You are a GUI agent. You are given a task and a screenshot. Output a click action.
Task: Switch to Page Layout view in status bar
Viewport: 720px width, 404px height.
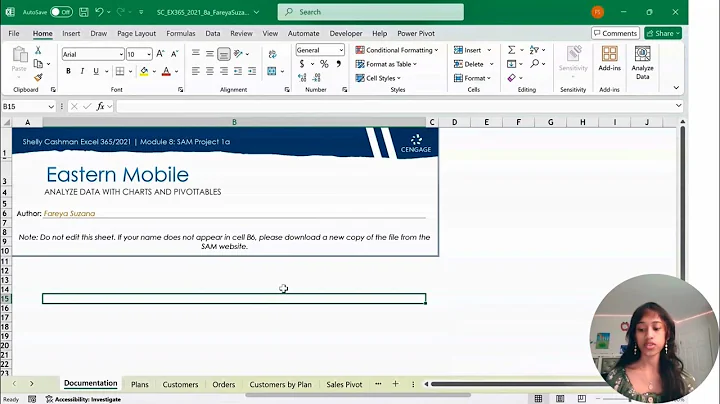tap(560, 398)
